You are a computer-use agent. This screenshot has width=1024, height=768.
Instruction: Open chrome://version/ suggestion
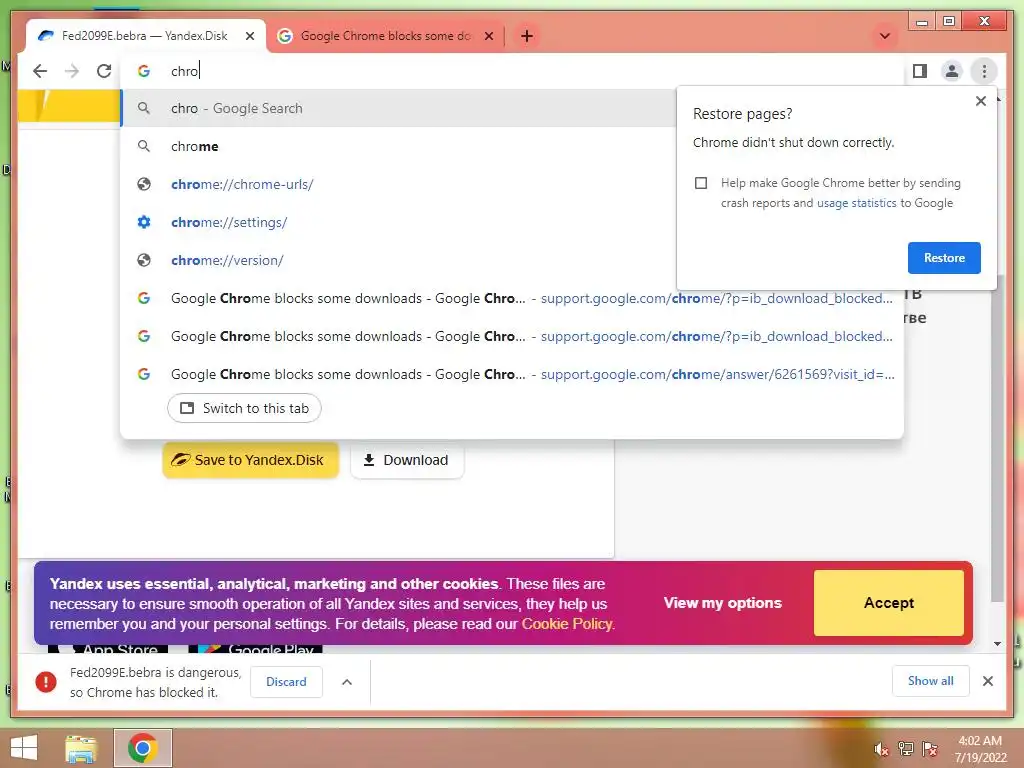coord(399,260)
